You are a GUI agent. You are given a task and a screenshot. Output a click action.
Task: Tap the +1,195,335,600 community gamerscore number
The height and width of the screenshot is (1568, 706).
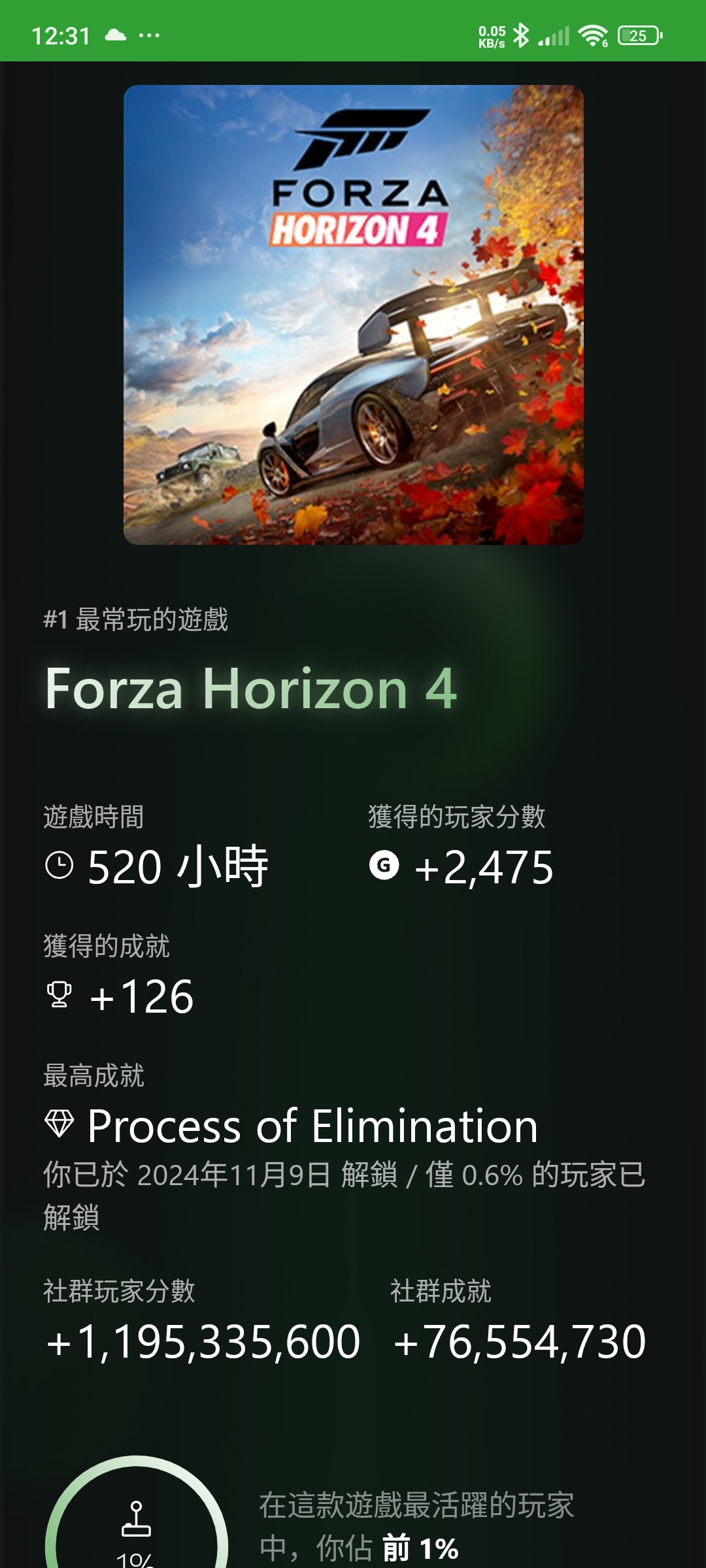(203, 1342)
